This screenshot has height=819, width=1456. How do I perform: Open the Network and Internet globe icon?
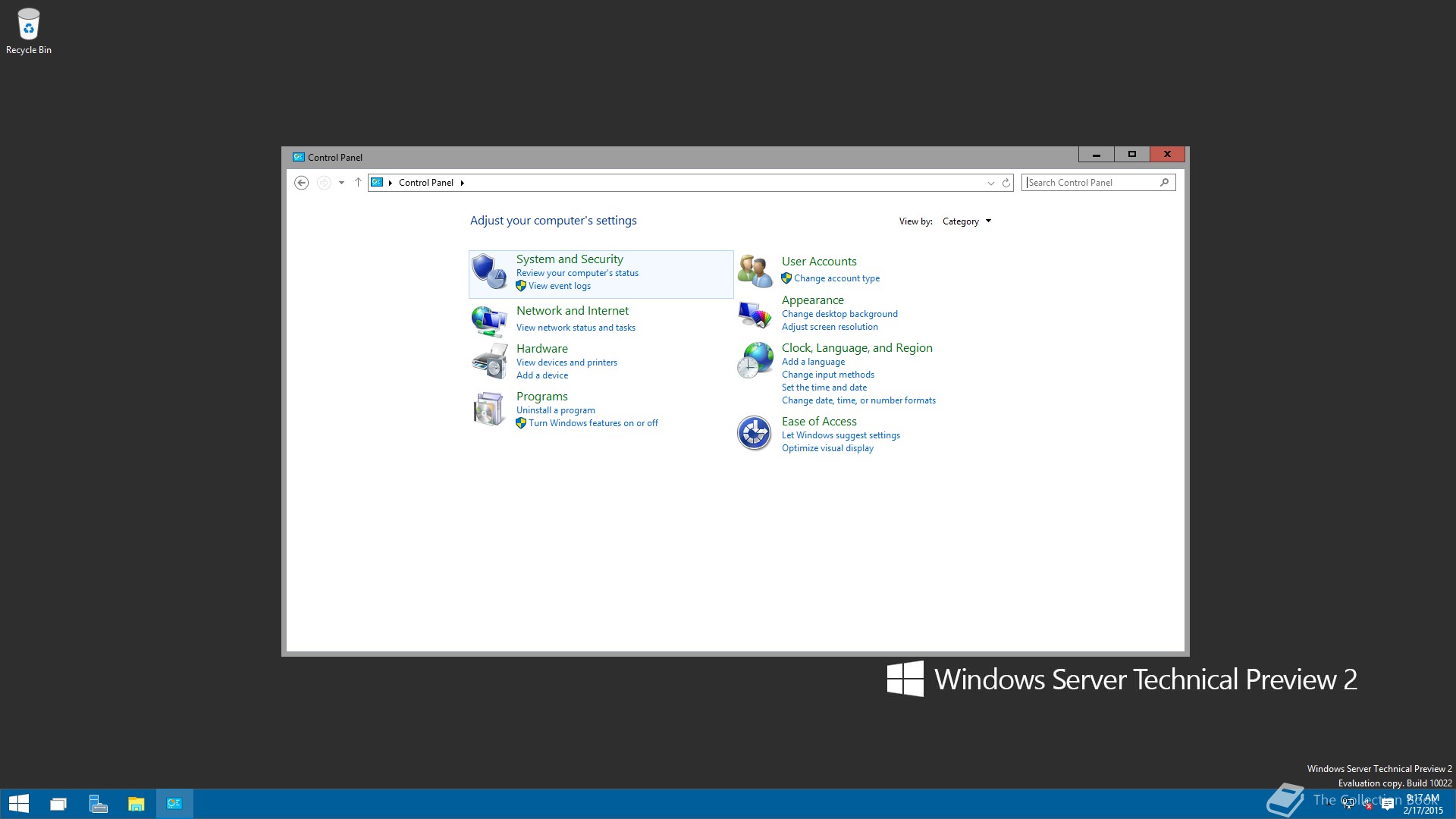click(x=489, y=321)
